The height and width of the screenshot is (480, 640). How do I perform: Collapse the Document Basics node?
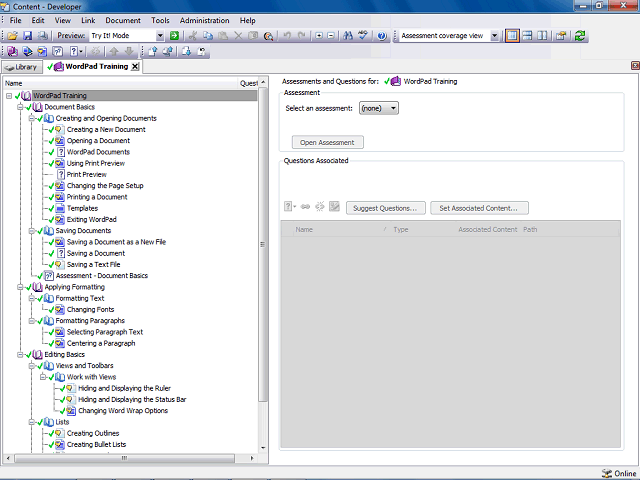coord(20,107)
